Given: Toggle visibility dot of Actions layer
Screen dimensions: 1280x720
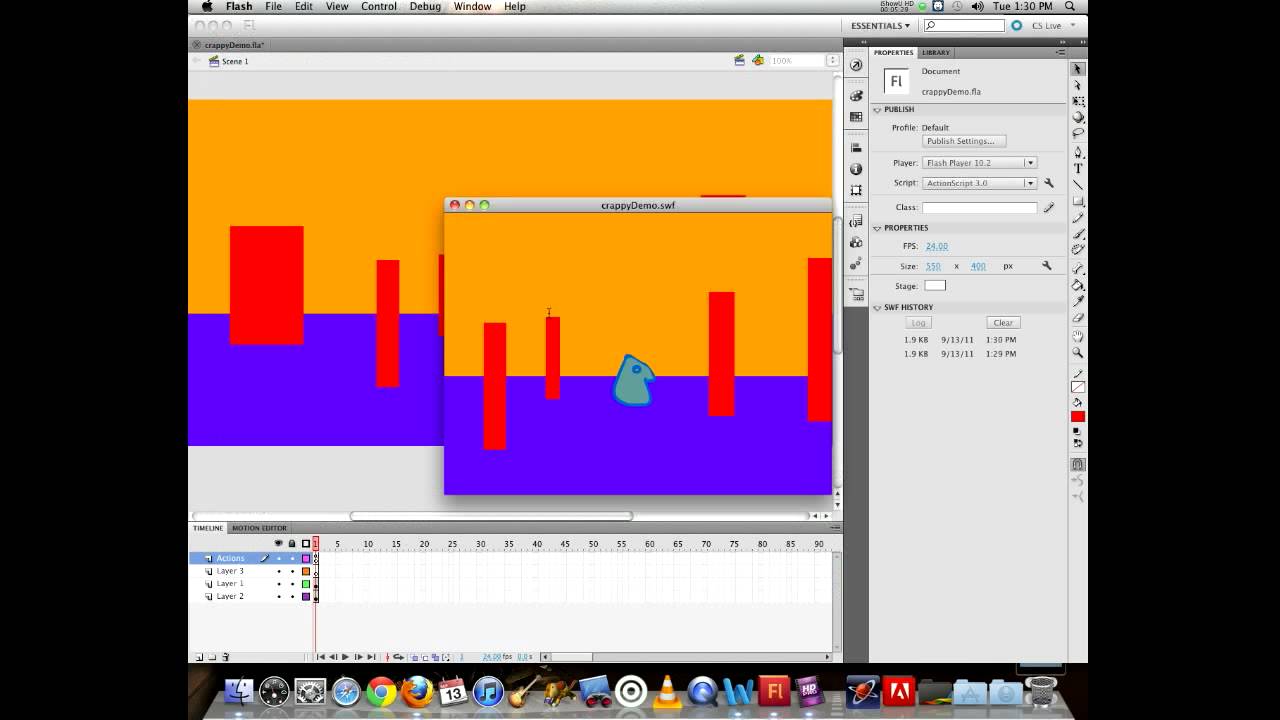Looking at the screenshot, I should coord(279,558).
